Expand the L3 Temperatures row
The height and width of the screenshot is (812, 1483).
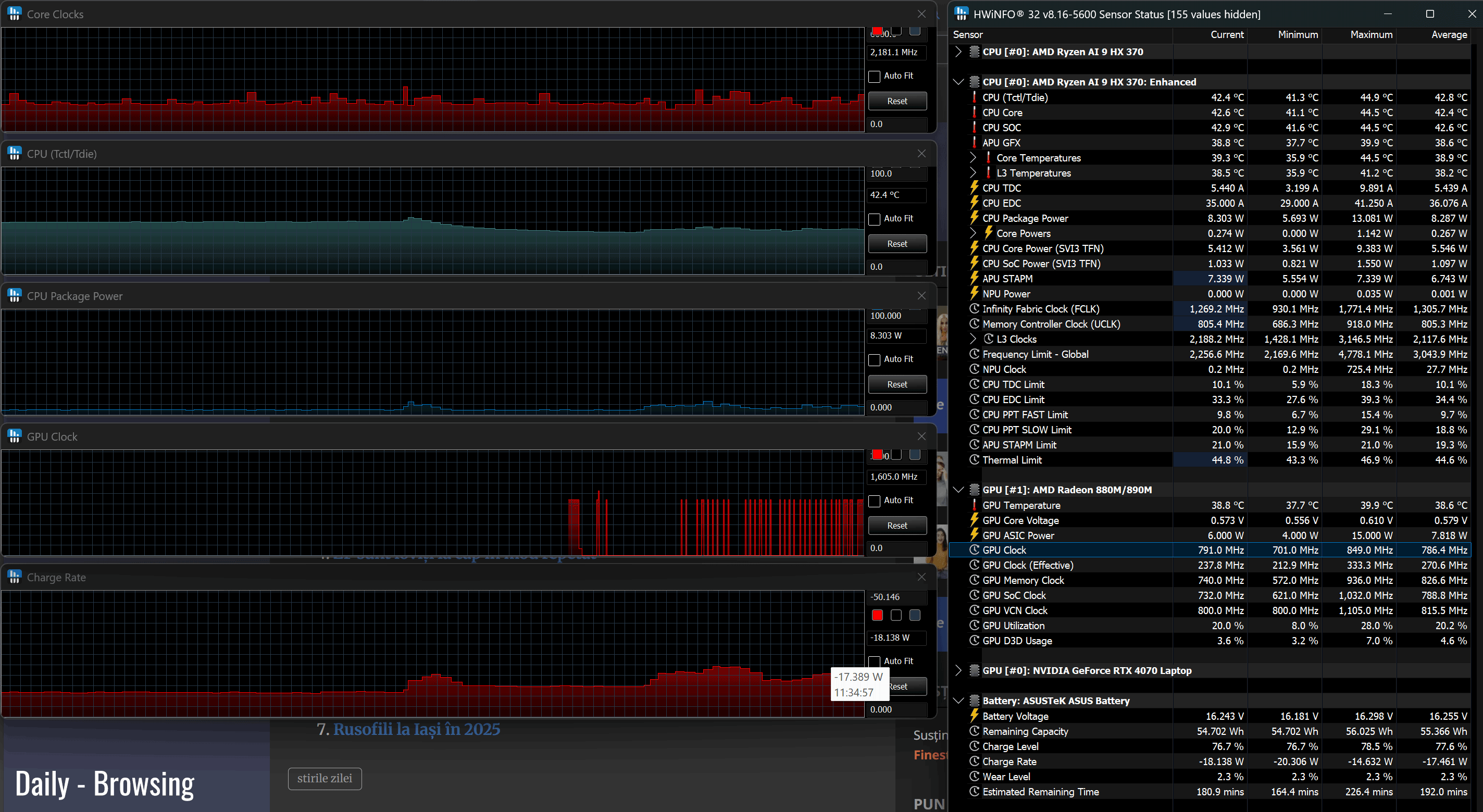973,172
